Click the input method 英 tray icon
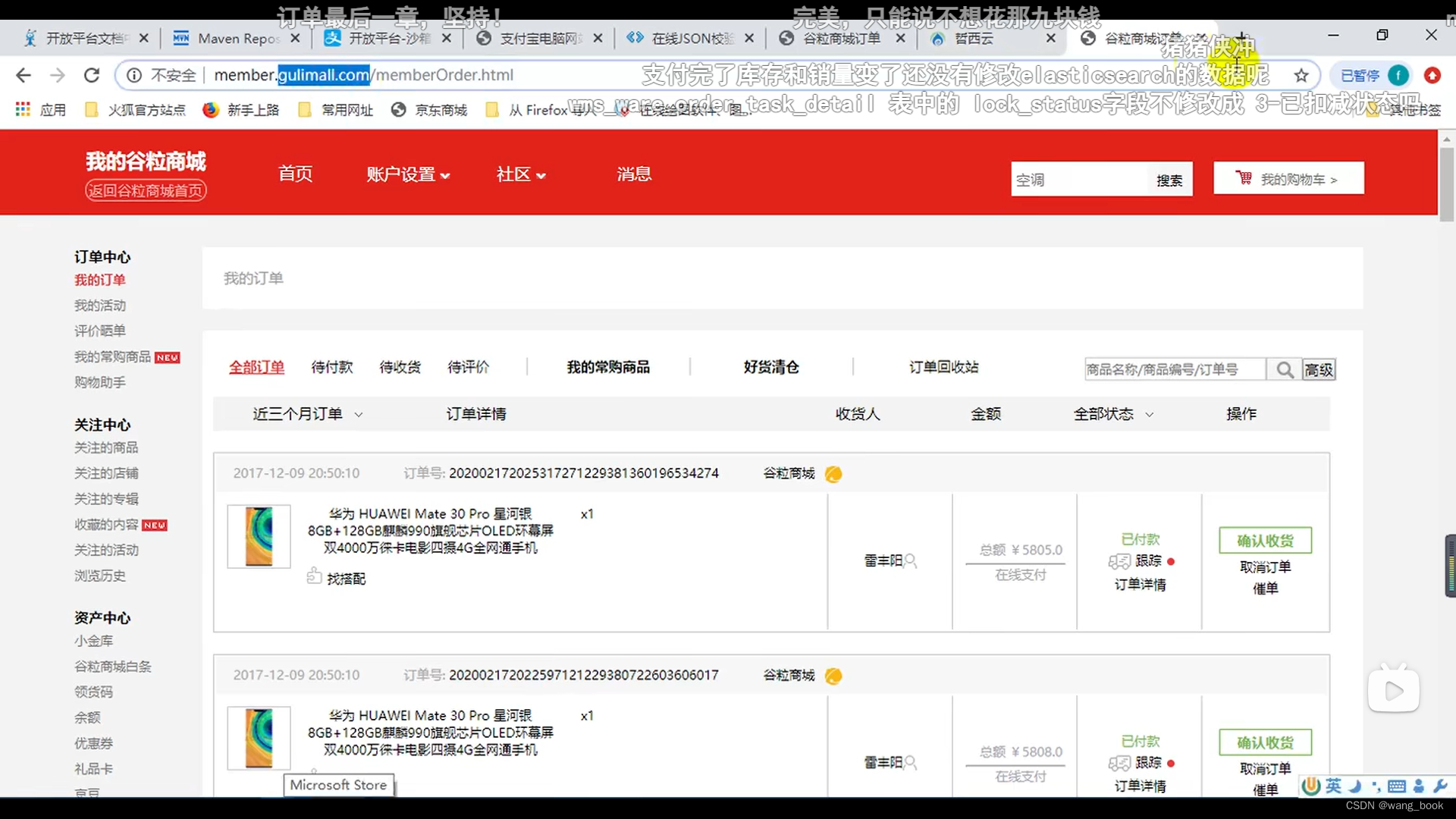Viewport: 1456px width, 819px height. tap(1332, 786)
